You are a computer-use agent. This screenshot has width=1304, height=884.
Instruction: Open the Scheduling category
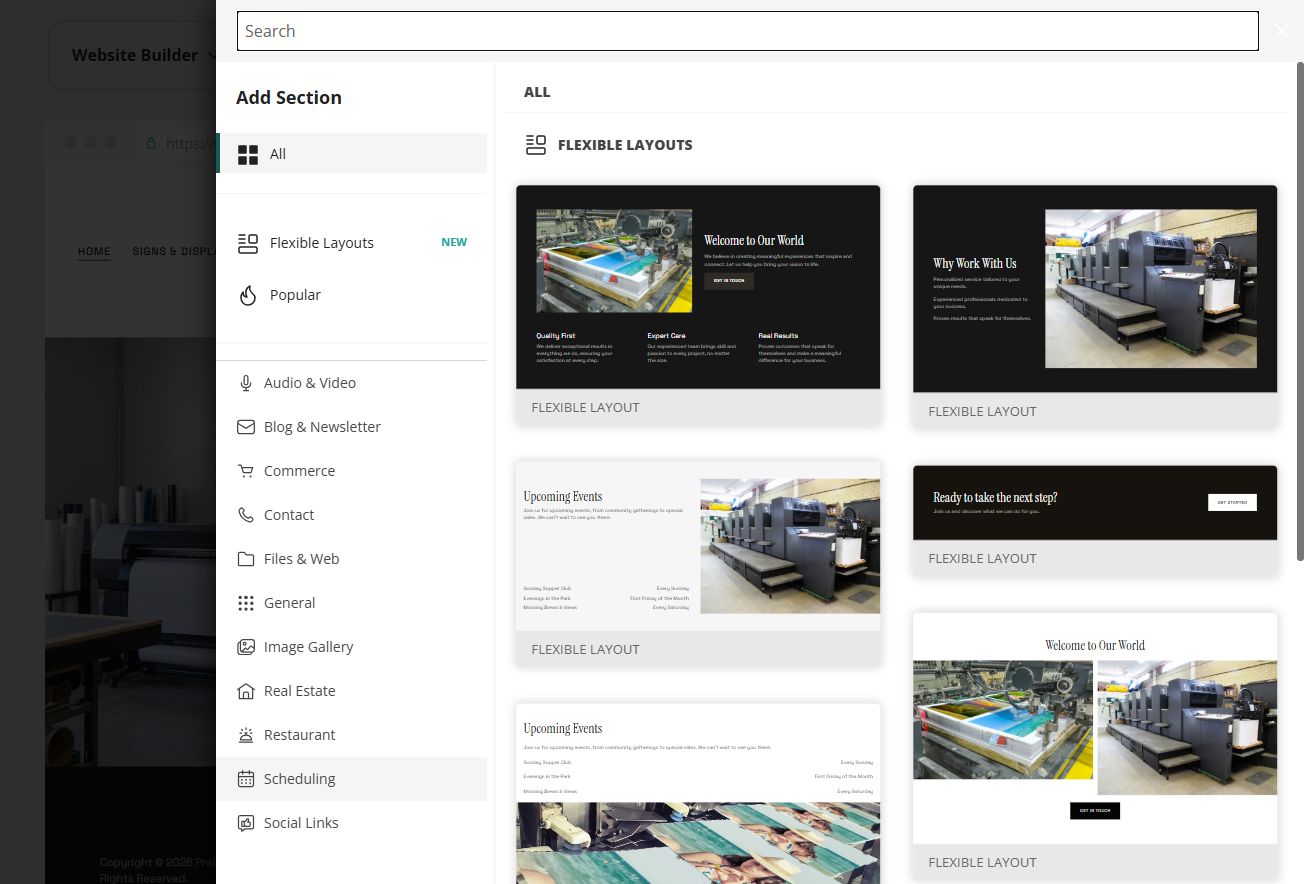tap(352, 779)
